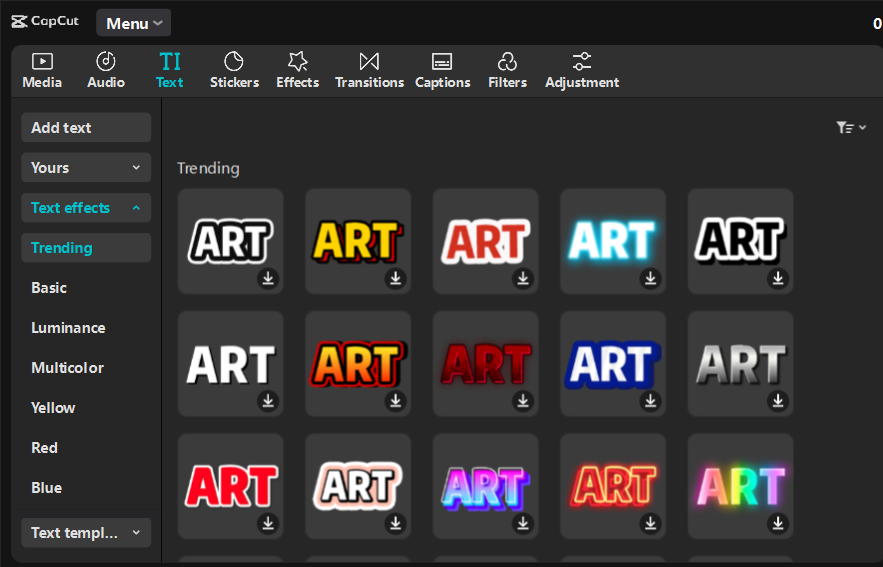Download the cyan glowing ART text effect

(x=651, y=278)
